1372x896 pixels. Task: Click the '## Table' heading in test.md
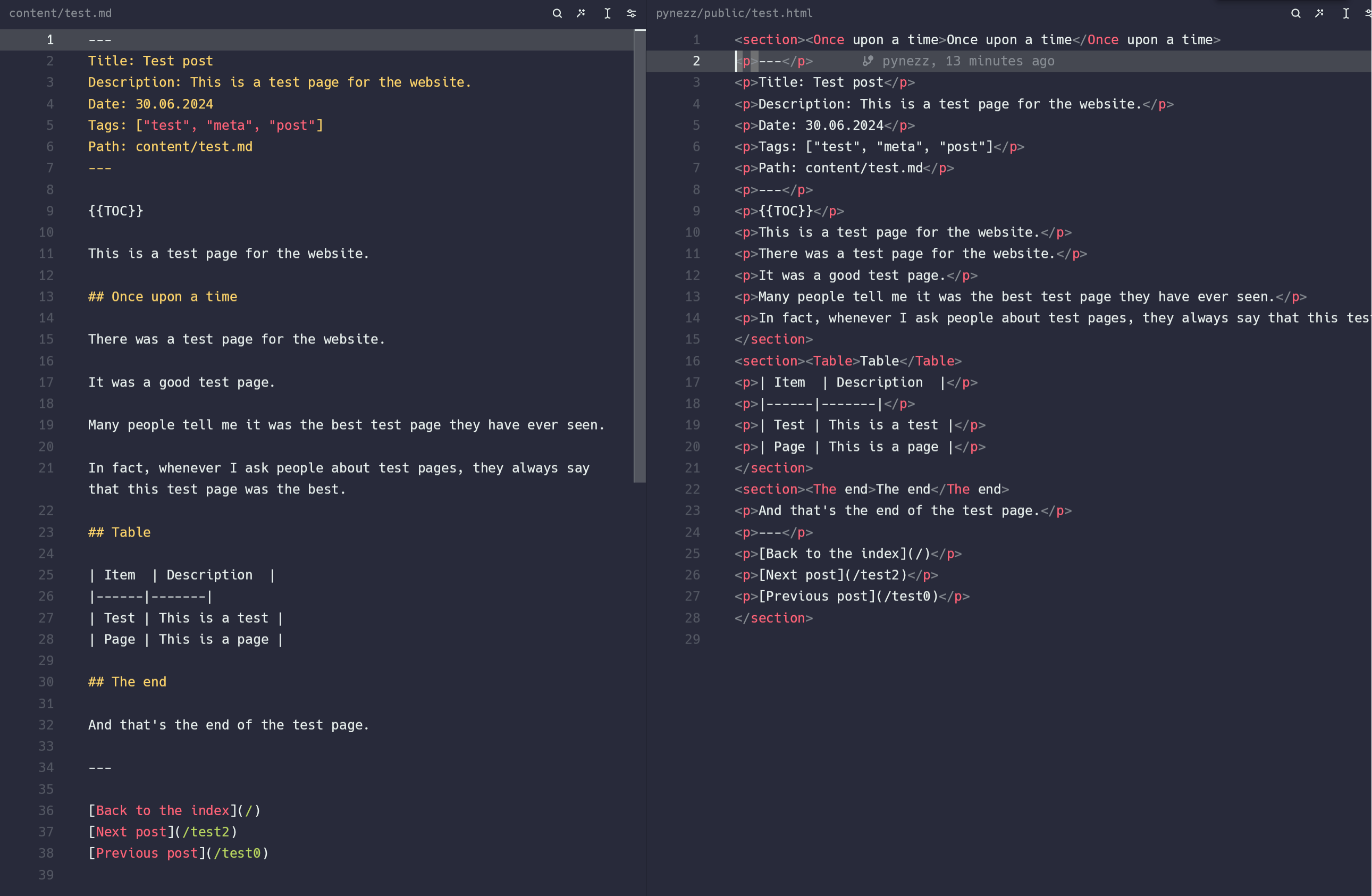pyautogui.click(x=119, y=532)
